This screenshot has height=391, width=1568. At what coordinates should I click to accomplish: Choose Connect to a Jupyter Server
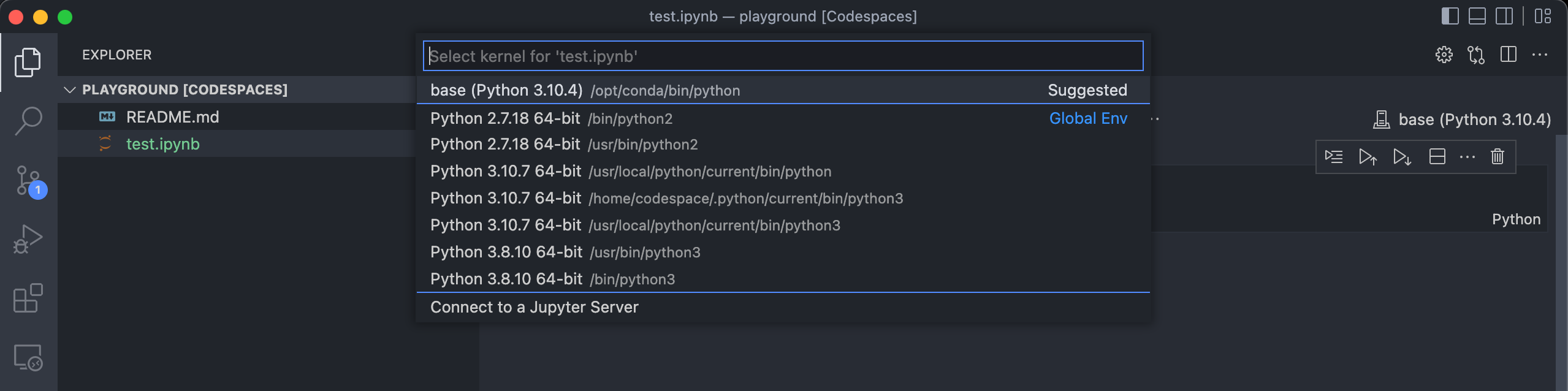[x=534, y=307]
